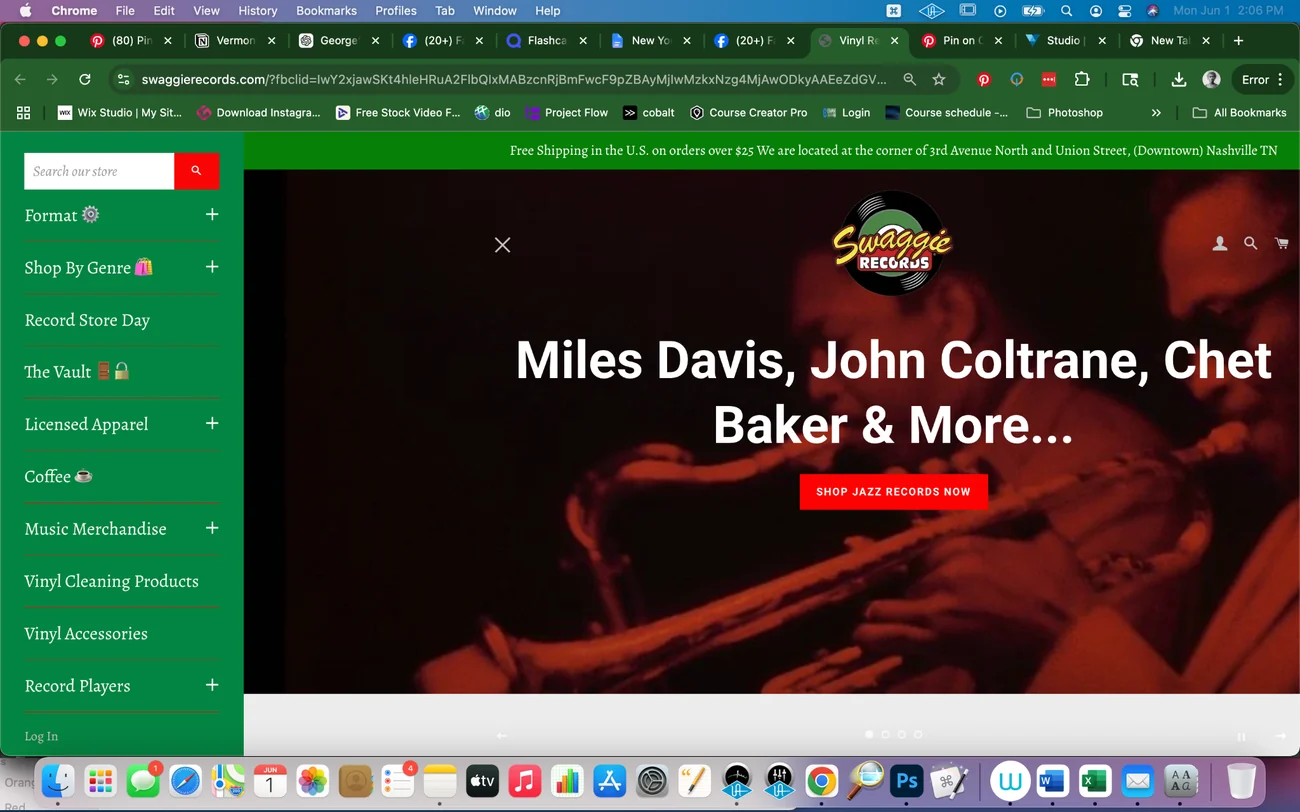Open the Trash in the Dock
Image resolution: width=1300 pixels, height=812 pixels.
point(1241,781)
